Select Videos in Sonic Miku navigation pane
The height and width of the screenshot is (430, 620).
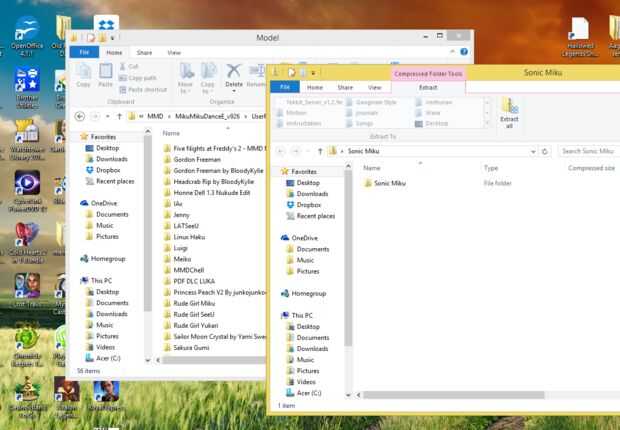[x=301, y=382]
